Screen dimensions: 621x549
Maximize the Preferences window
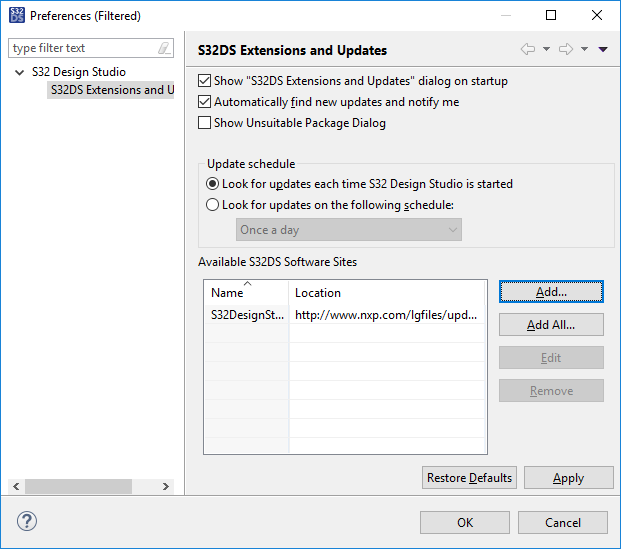551,15
